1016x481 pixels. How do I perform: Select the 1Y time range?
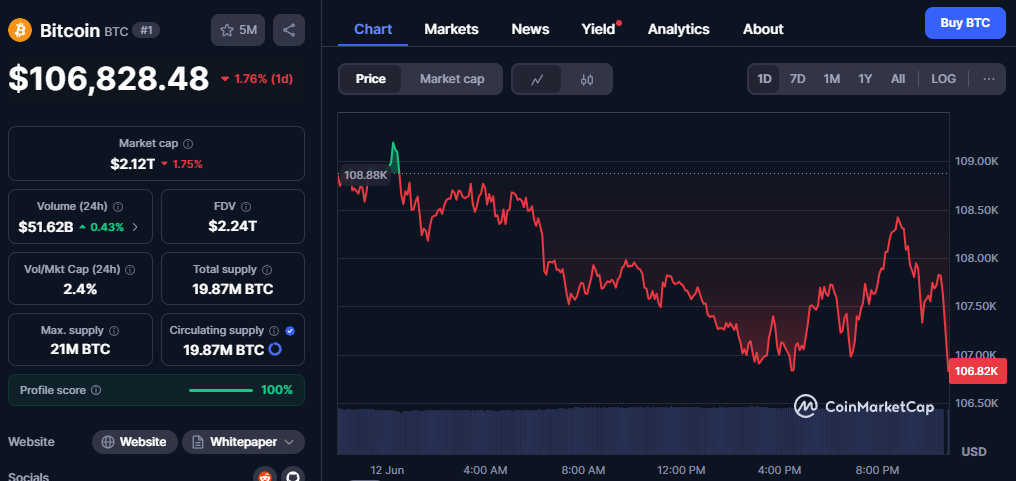(865, 79)
